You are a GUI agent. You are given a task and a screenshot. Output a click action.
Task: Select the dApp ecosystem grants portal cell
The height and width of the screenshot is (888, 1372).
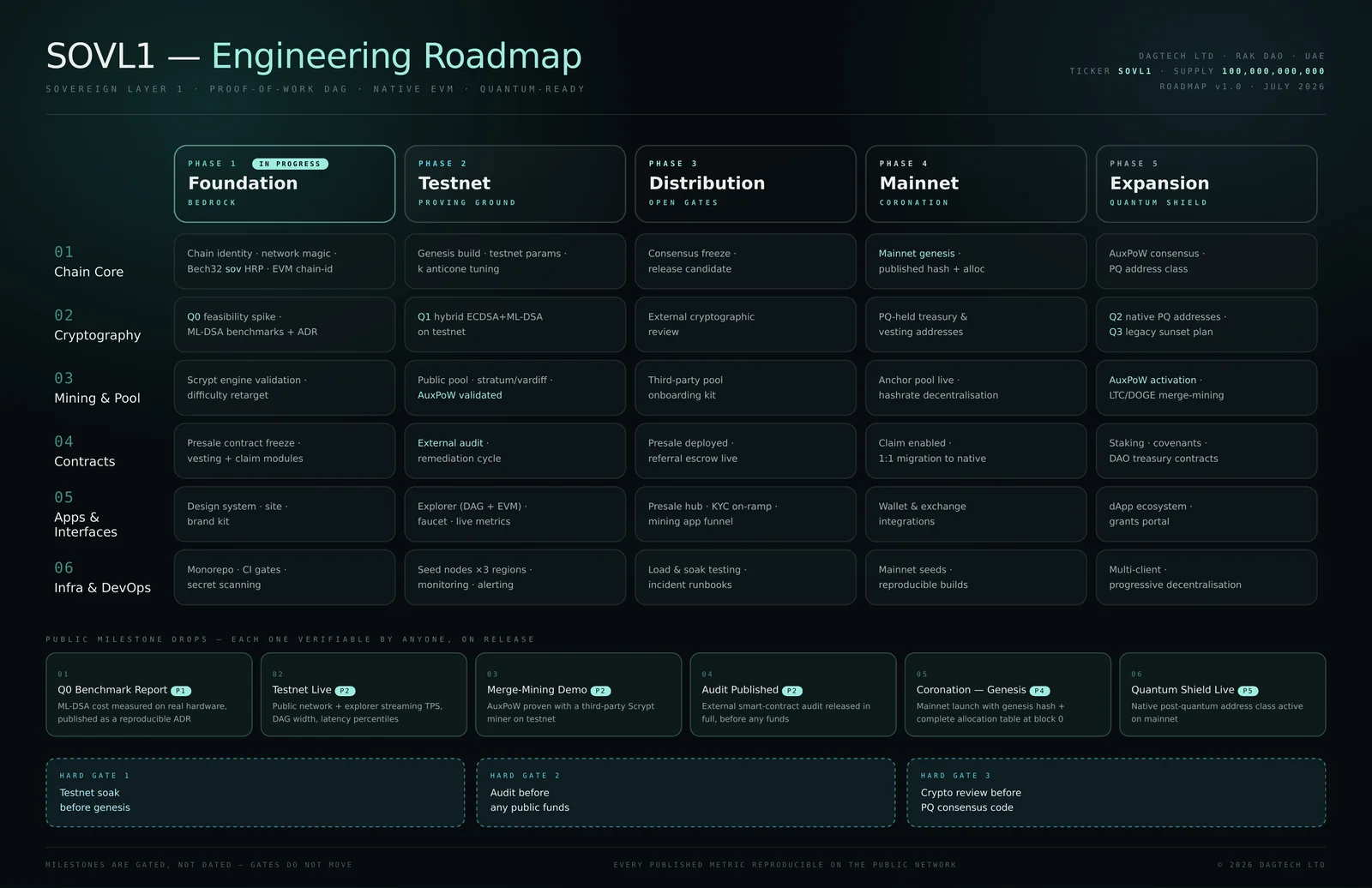1207,514
